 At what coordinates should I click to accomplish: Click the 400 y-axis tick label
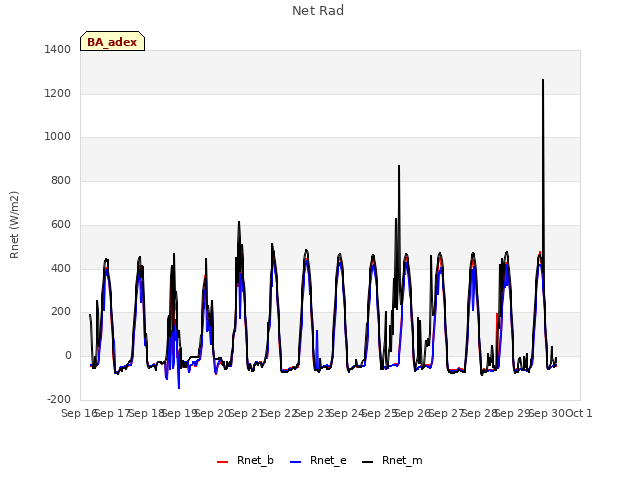point(61,269)
